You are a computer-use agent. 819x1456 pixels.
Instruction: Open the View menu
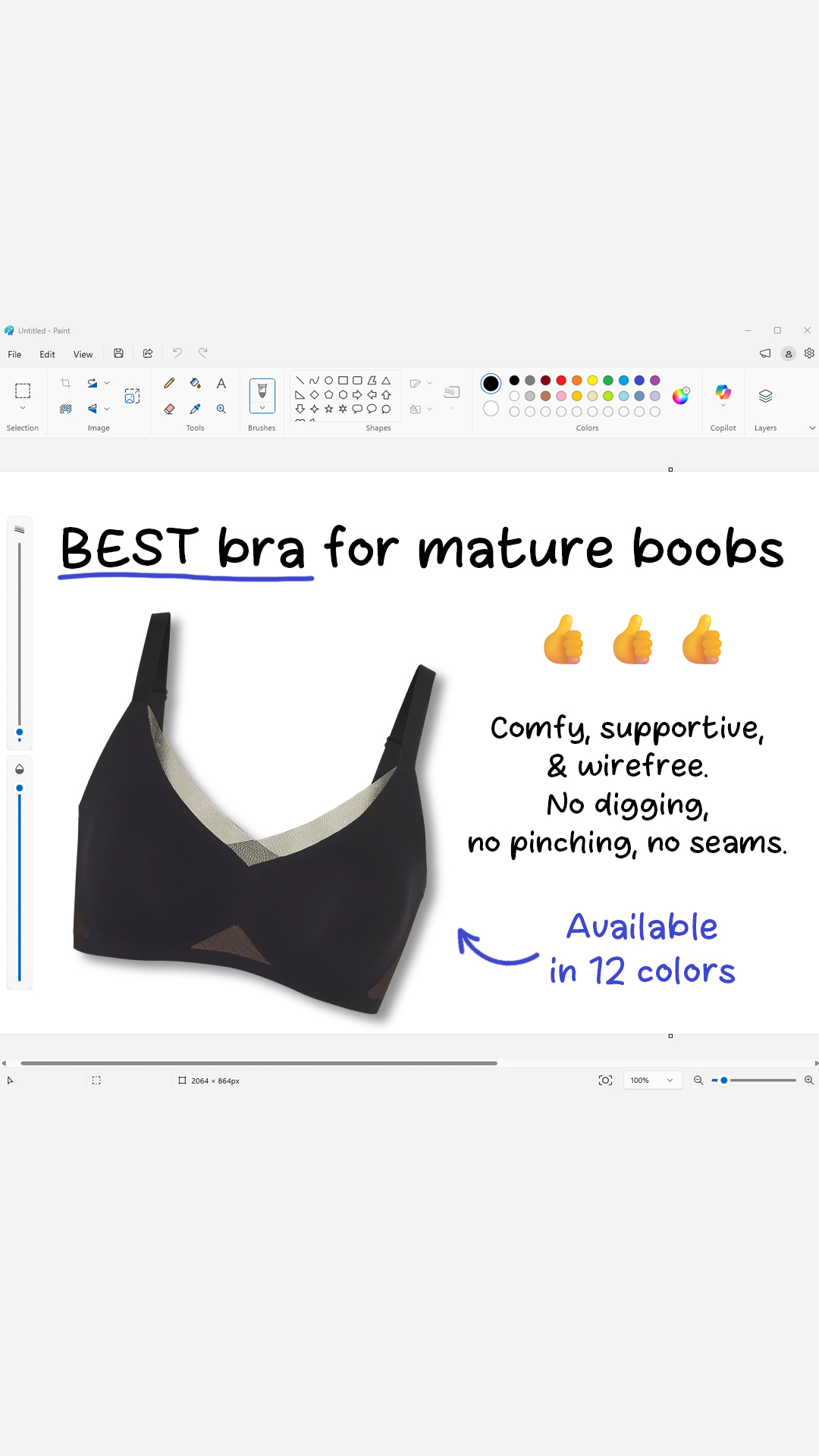click(83, 354)
